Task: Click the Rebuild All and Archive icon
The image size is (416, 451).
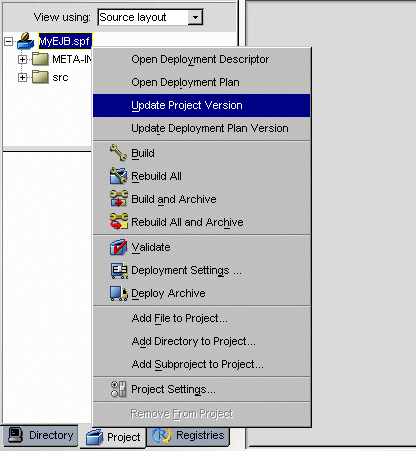Action: coord(119,222)
